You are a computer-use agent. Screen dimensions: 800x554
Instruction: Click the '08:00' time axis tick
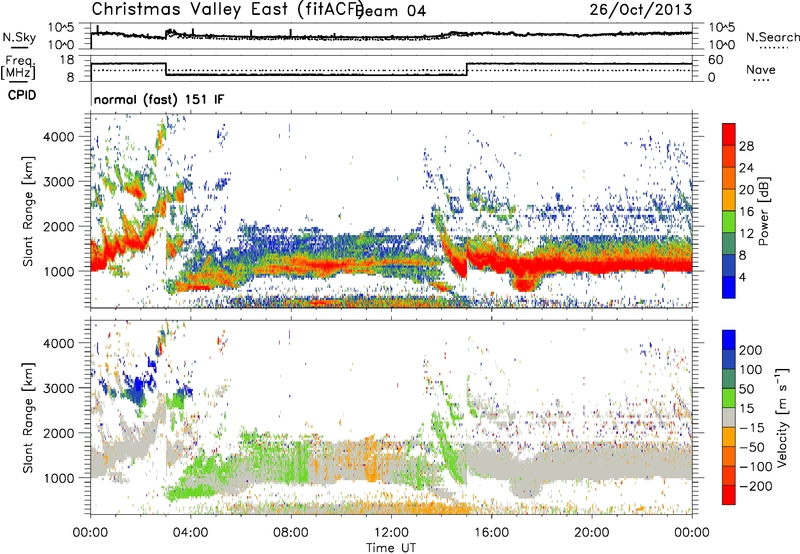(x=291, y=533)
